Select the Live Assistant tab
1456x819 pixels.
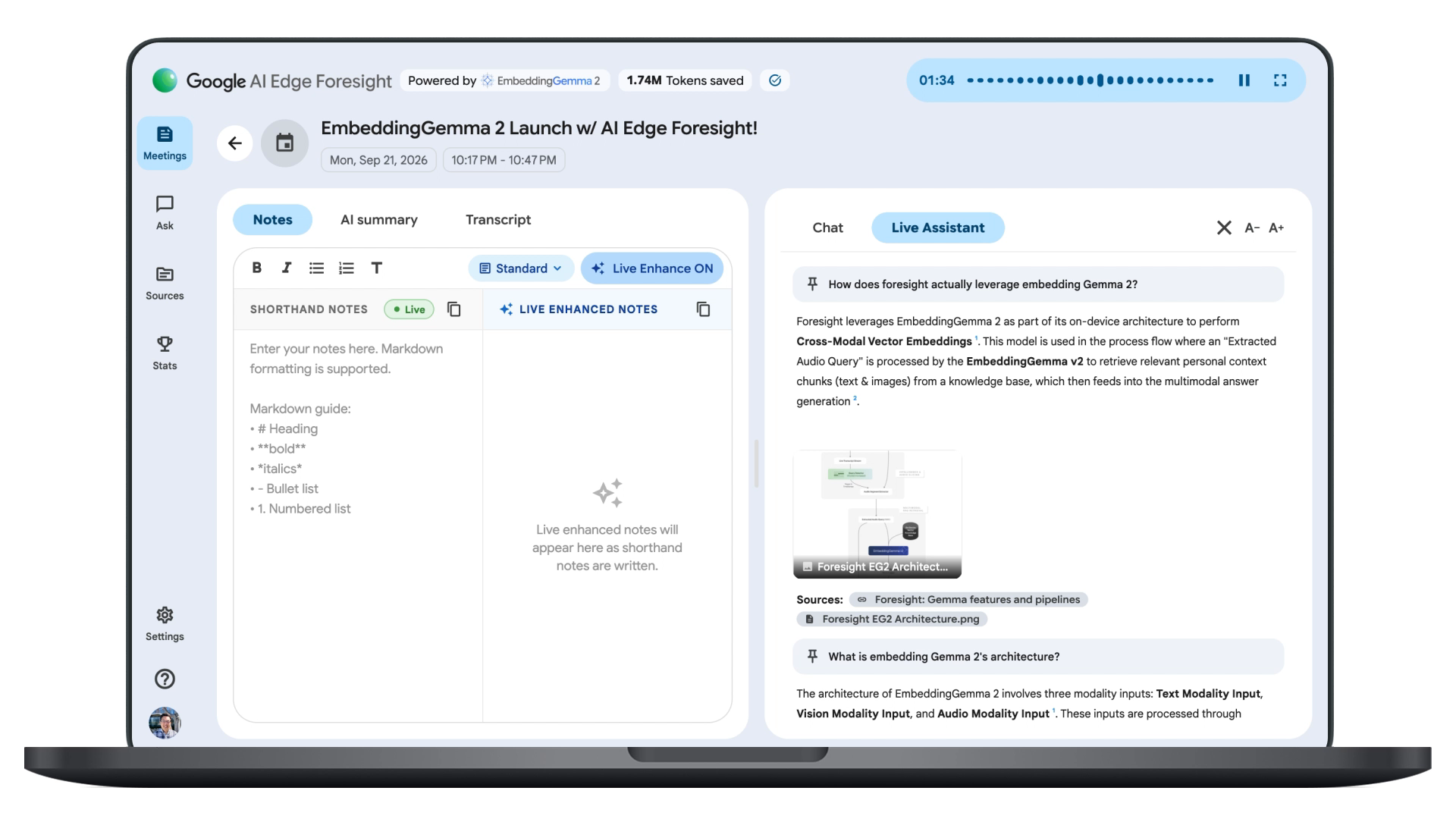tap(938, 227)
